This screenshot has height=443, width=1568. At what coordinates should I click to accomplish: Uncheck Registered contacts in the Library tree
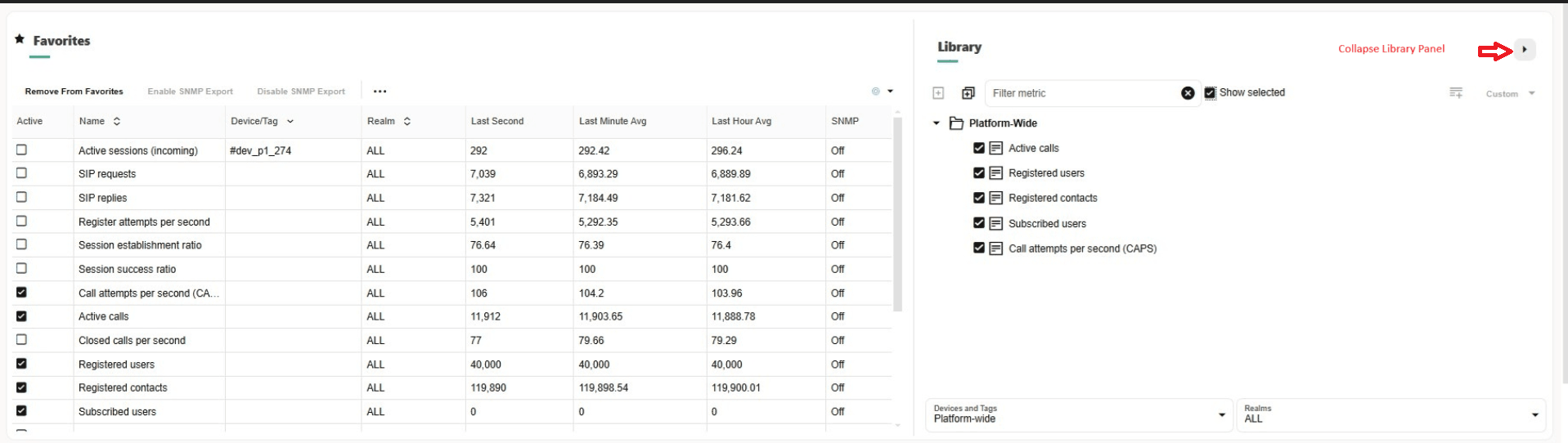tap(978, 198)
